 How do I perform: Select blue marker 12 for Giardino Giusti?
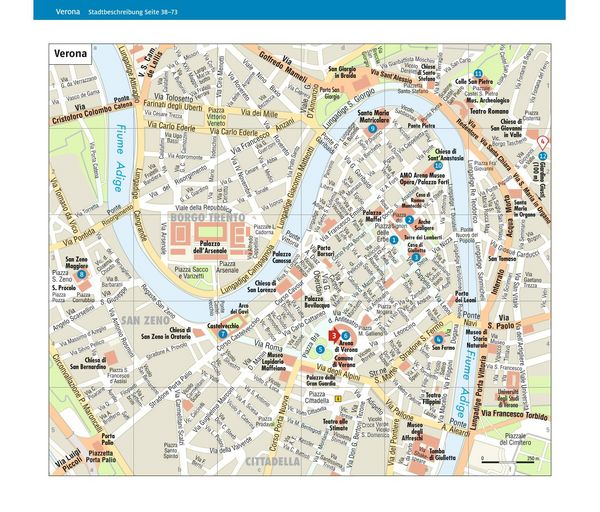[543, 156]
